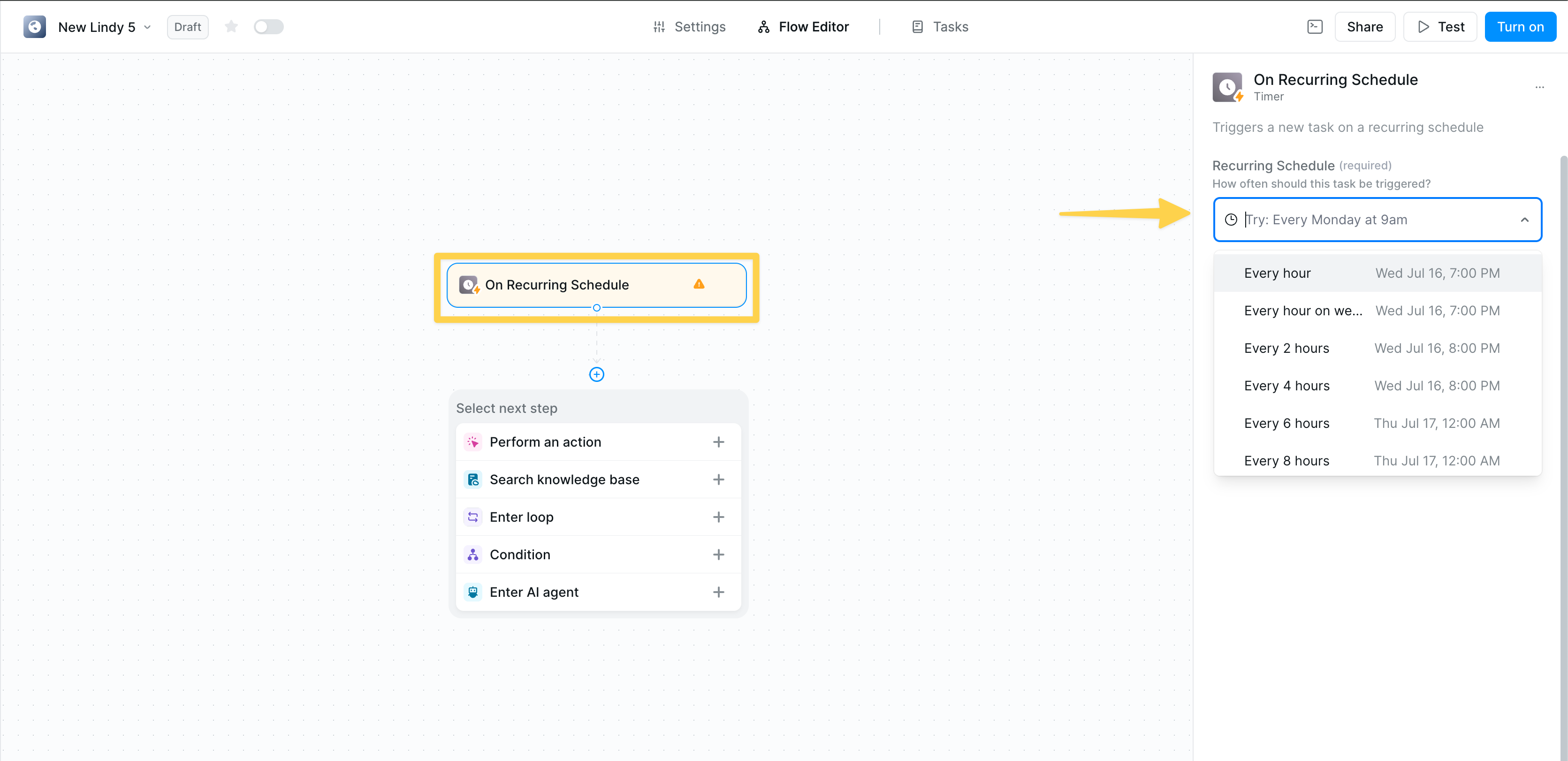The width and height of the screenshot is (1568, 761).
Task: Open the console panel icon
Action: (x=1315, y=27)
